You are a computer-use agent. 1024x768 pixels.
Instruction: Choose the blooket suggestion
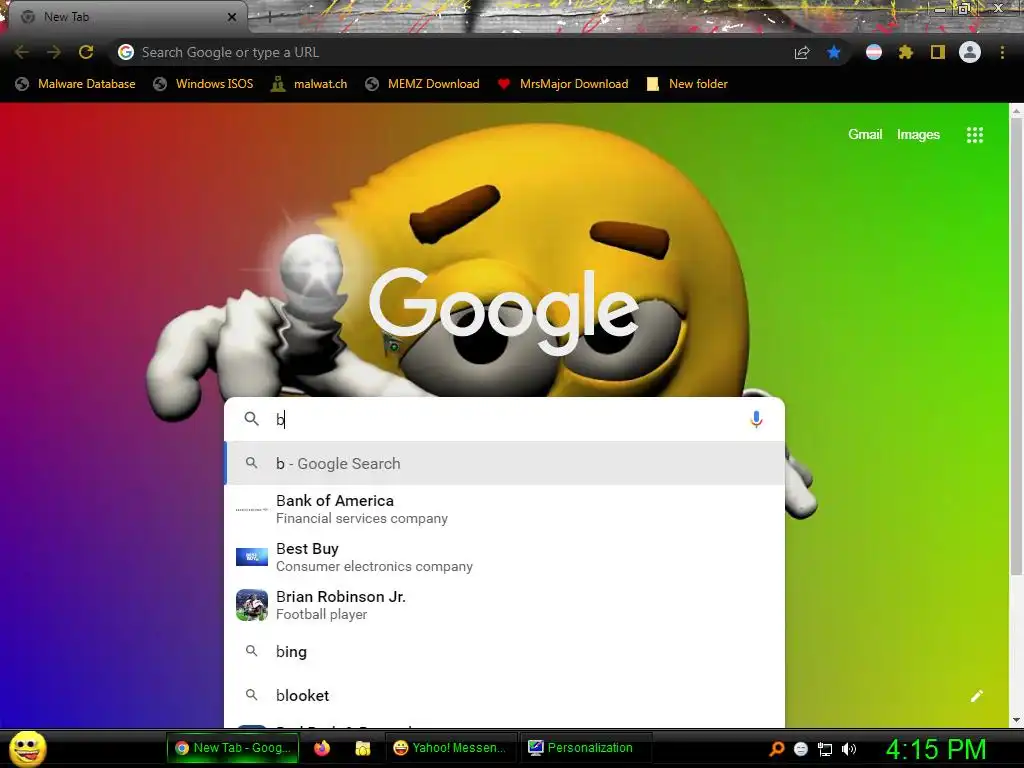(504, 696)
